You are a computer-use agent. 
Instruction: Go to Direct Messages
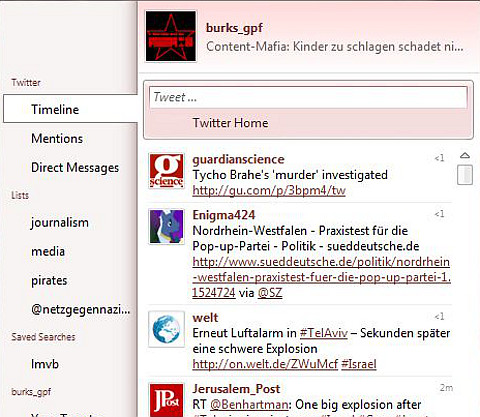click(x=75, y=167)
